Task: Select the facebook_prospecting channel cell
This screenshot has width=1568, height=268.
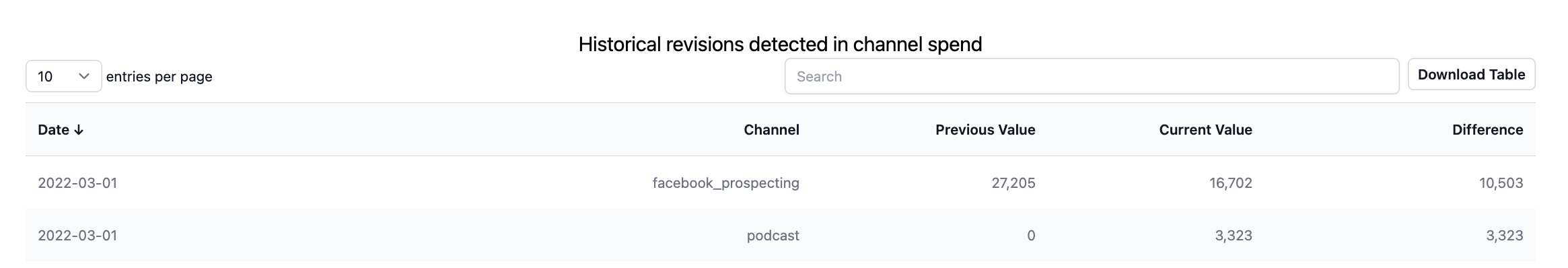Action: click(725, 182)
